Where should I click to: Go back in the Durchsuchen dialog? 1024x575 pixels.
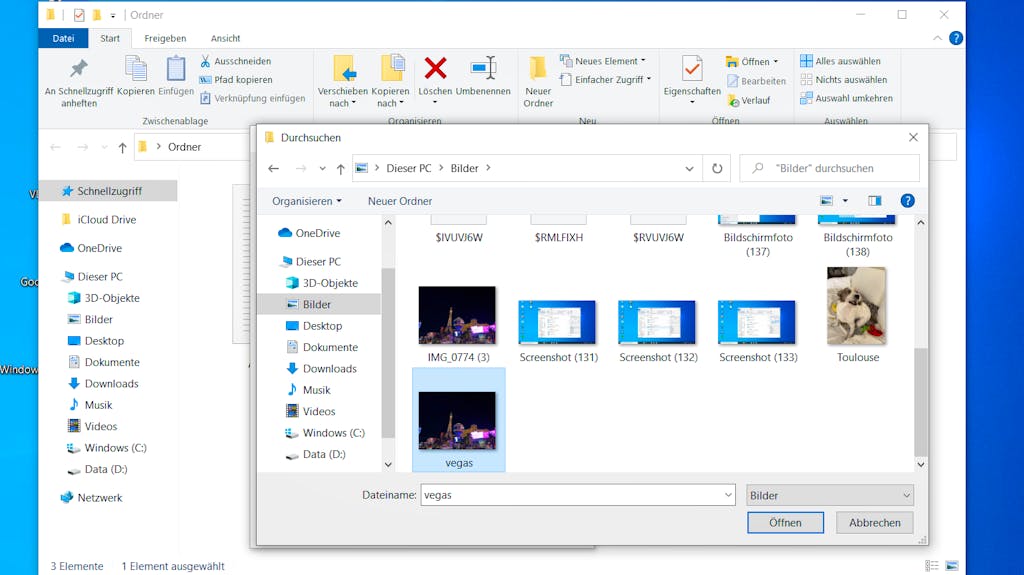pos(274,169)
